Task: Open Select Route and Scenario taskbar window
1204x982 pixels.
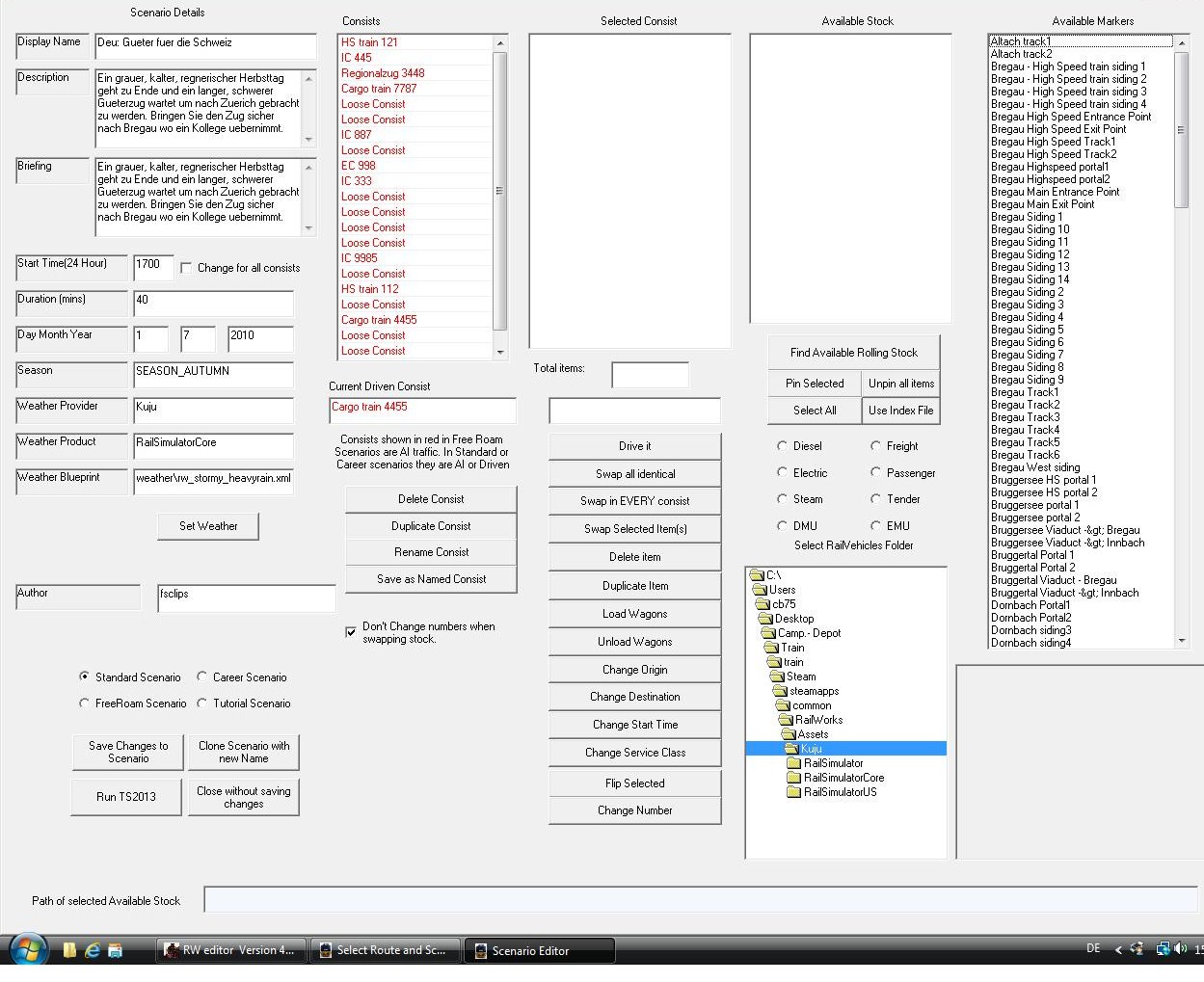Action: coord(384,950)
